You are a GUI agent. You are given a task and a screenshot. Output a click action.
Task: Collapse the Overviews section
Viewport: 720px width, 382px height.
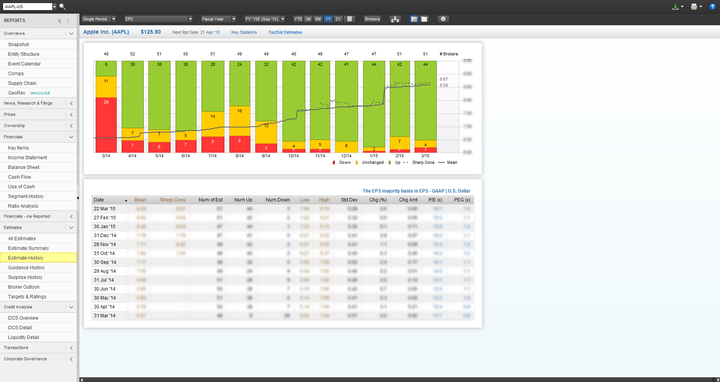[71, 34]
